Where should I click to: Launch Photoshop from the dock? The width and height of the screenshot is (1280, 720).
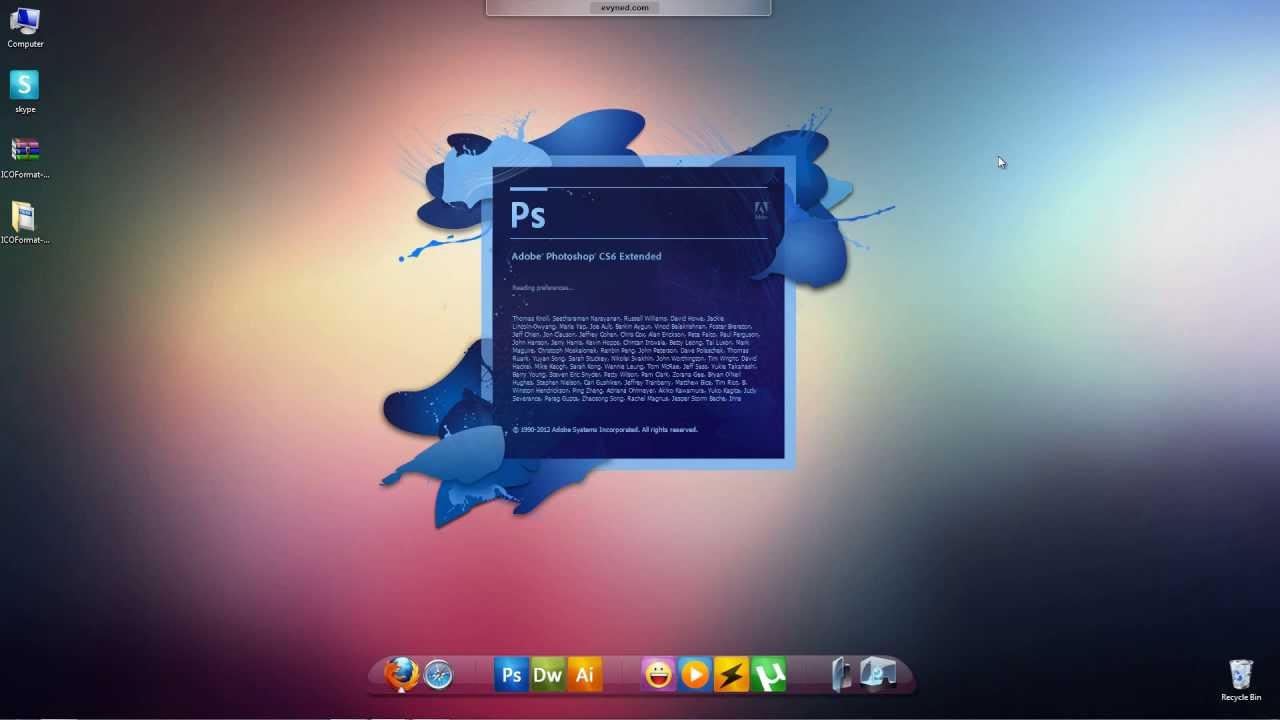click(x=511, y=675)
